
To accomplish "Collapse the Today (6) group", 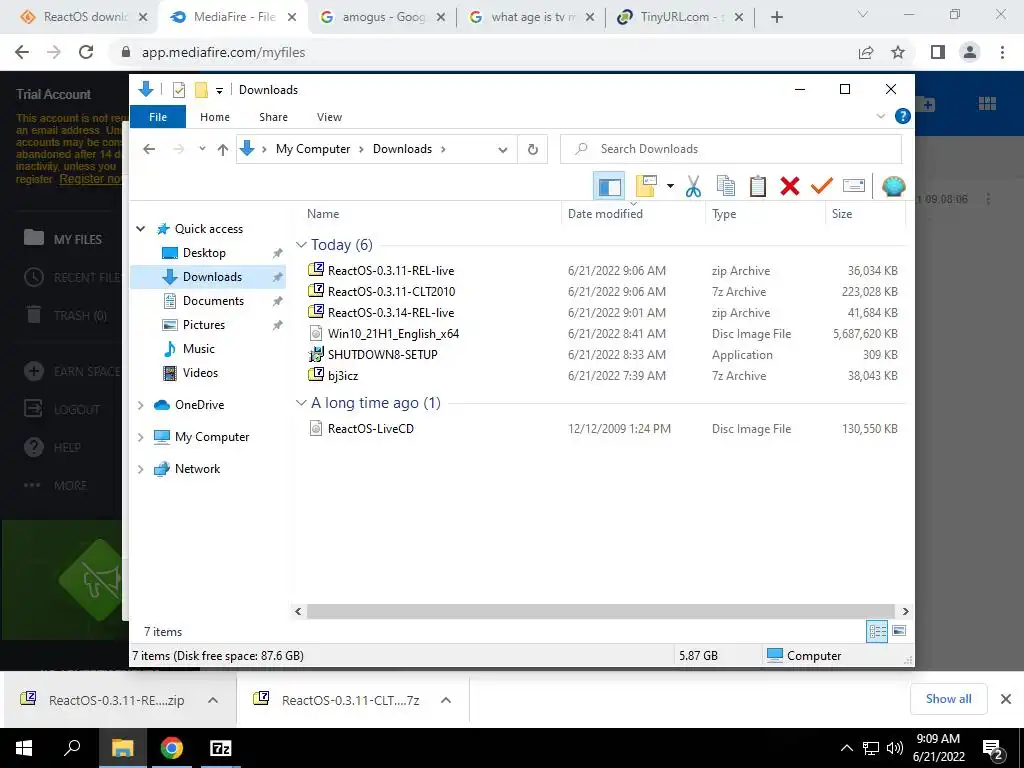I will 301,245.
